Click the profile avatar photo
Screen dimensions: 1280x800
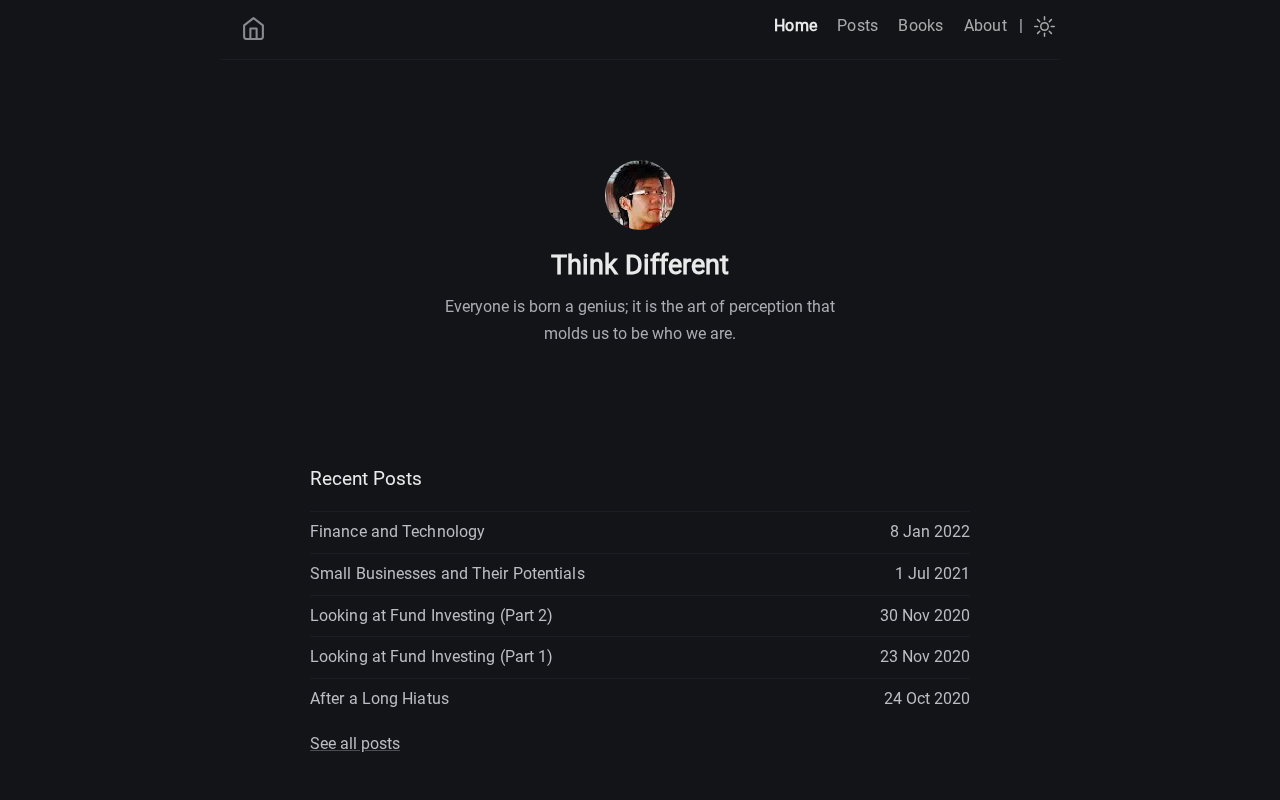(x=640, y=195)
